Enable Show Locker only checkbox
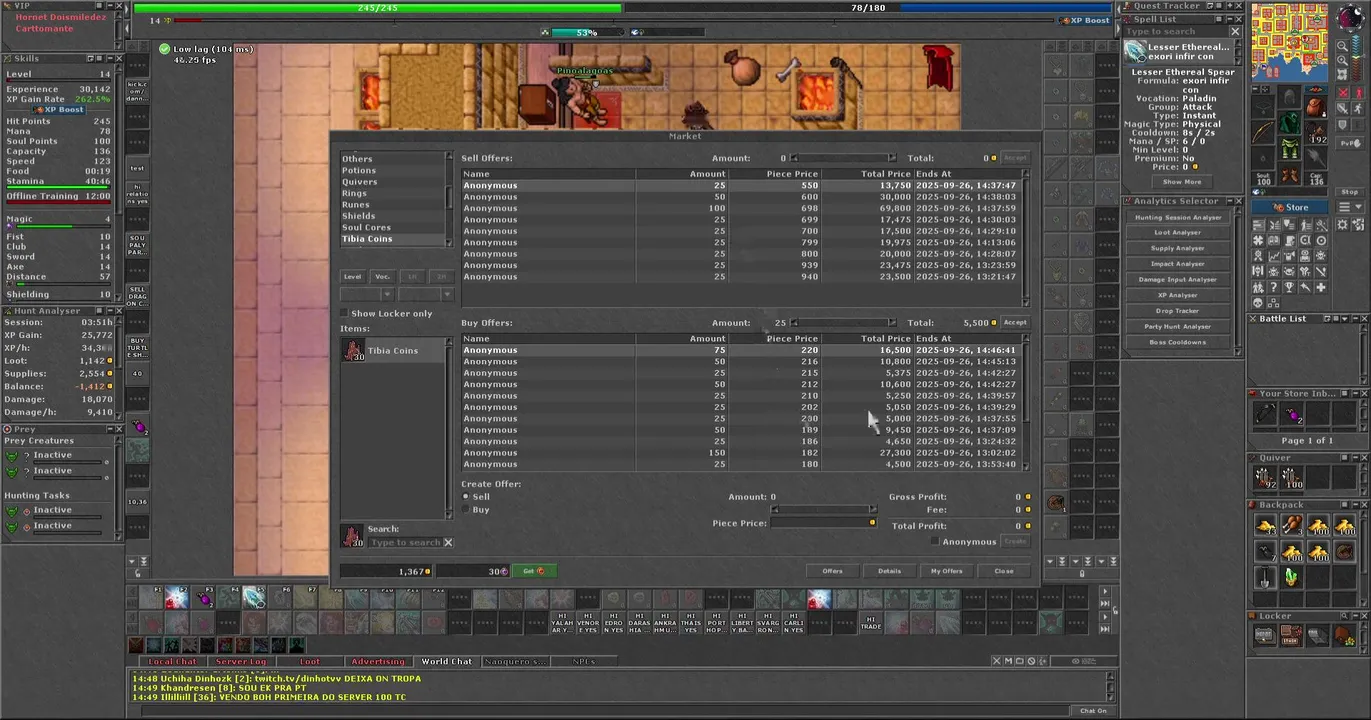This screenshot has width=1371, height=720. pyautogui.click(x=345, y=313)
